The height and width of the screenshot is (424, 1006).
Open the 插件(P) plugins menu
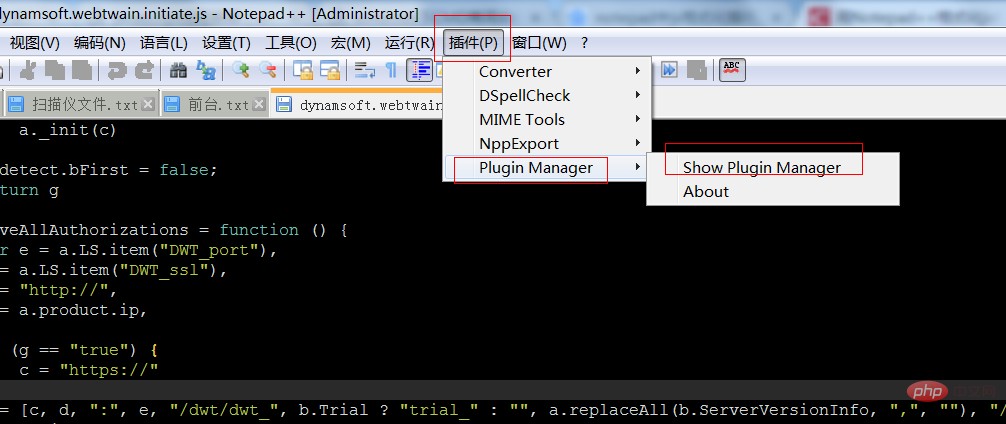pos(473,42)
